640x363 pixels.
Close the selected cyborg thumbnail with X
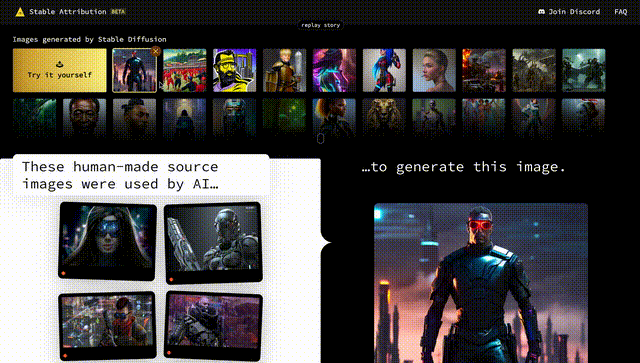pos(155,51)
